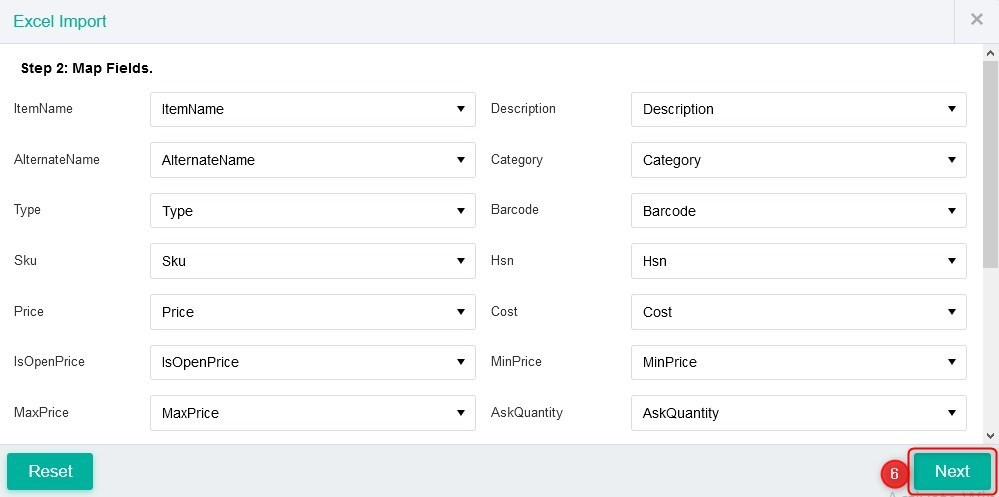
Task: Select the Category mapping dropdown
Action: click(x=798, y=160)
